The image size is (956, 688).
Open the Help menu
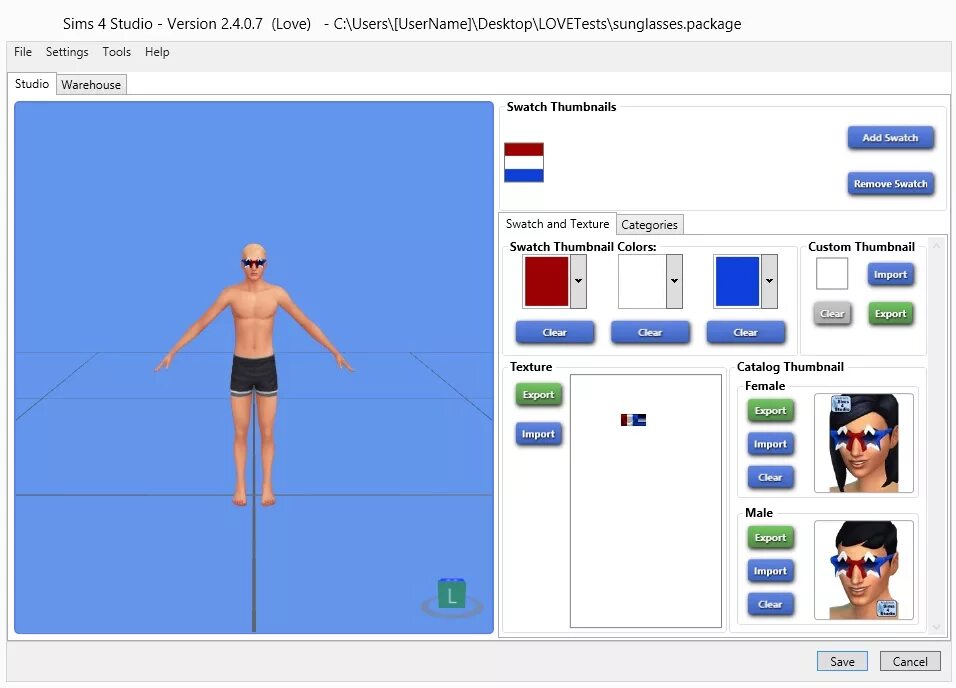click(157, 52)
